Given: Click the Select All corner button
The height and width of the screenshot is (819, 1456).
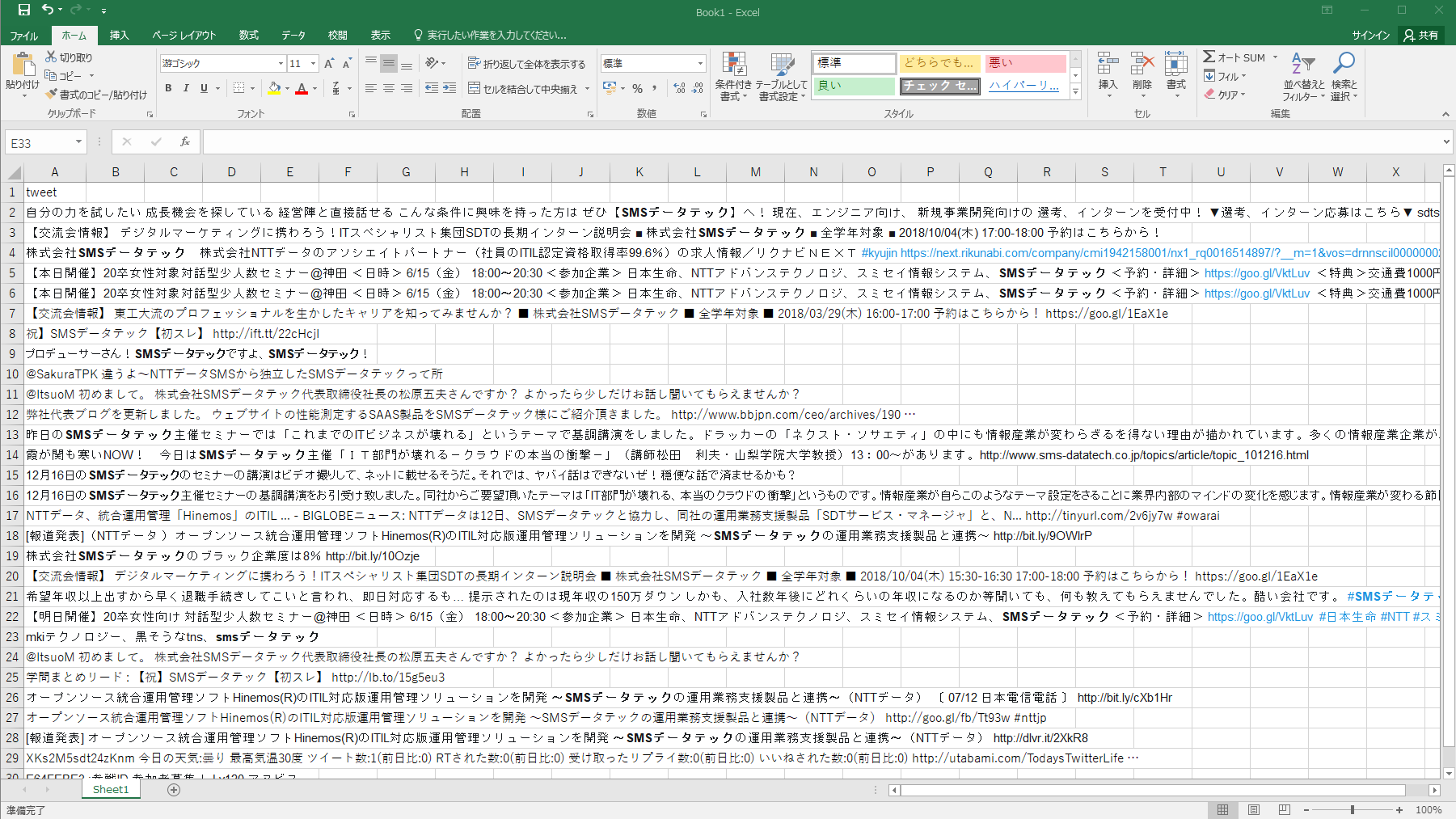Looking at the screenshot, I should point(13,172).
